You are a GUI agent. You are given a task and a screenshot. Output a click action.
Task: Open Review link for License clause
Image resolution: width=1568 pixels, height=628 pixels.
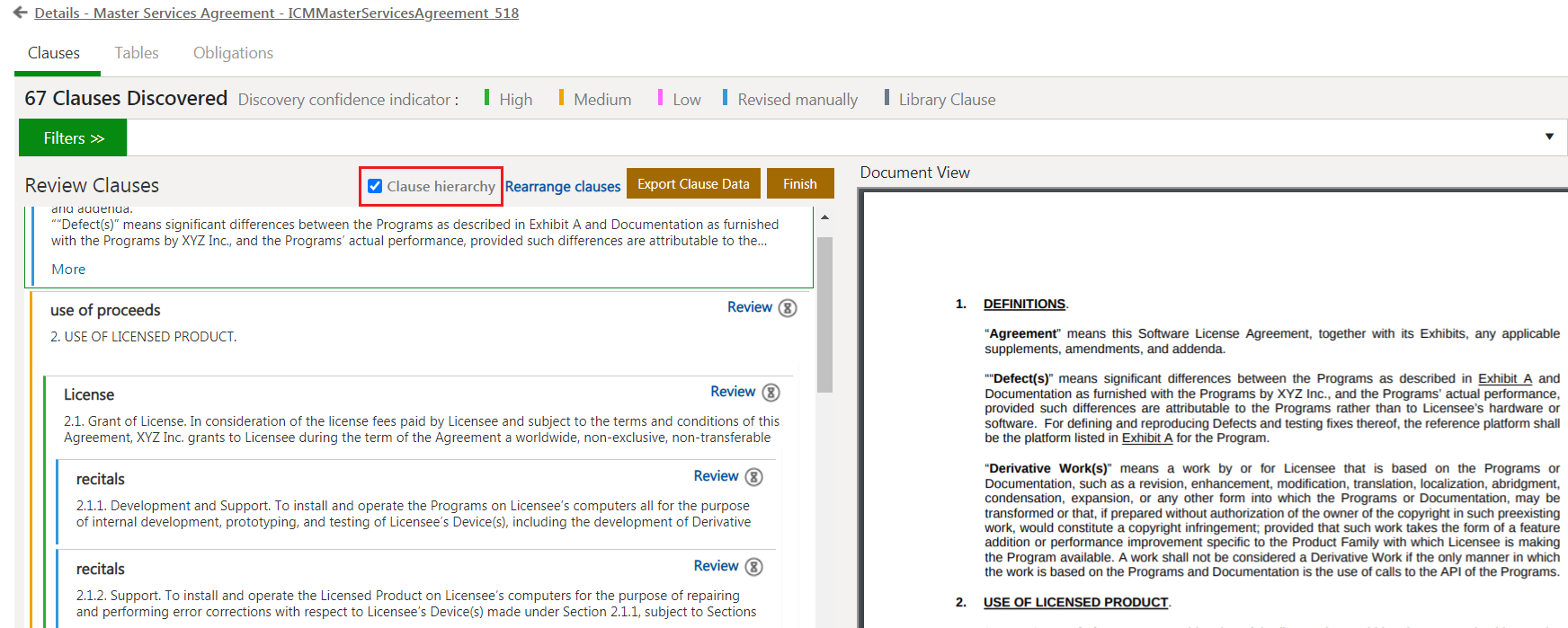733,392
